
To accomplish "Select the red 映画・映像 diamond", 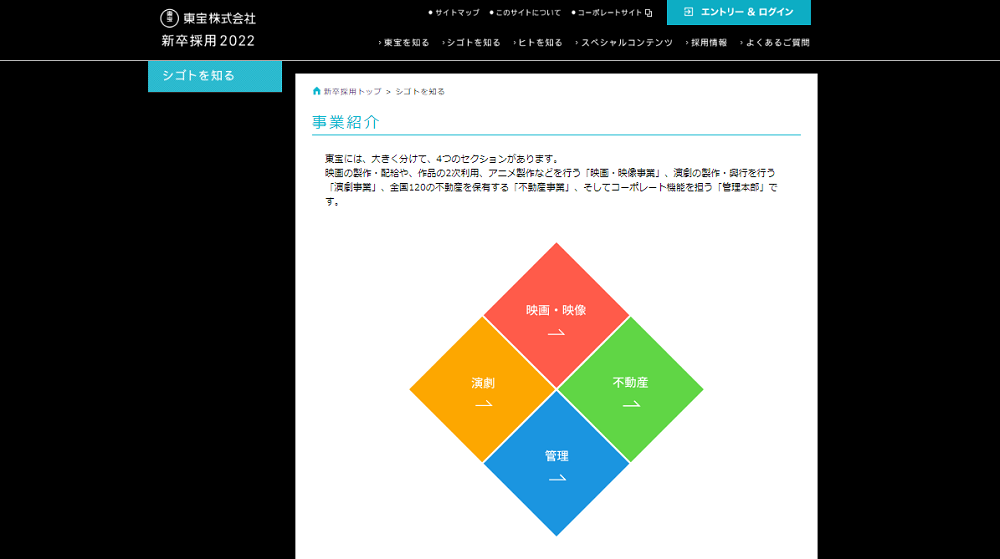I will pos(556,316).
